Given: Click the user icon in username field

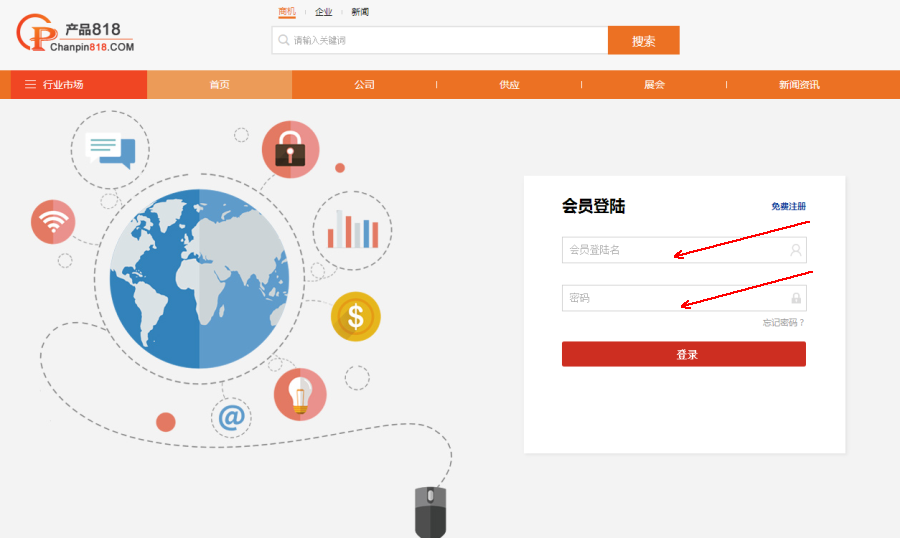Looking at the screenshot, I should tap(796, 250).
